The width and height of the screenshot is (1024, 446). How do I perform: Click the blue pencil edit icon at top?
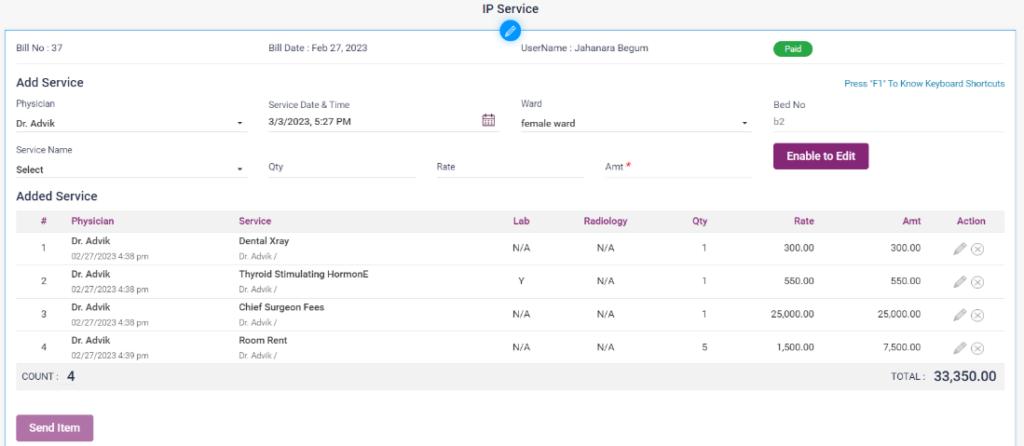point(510,31)
